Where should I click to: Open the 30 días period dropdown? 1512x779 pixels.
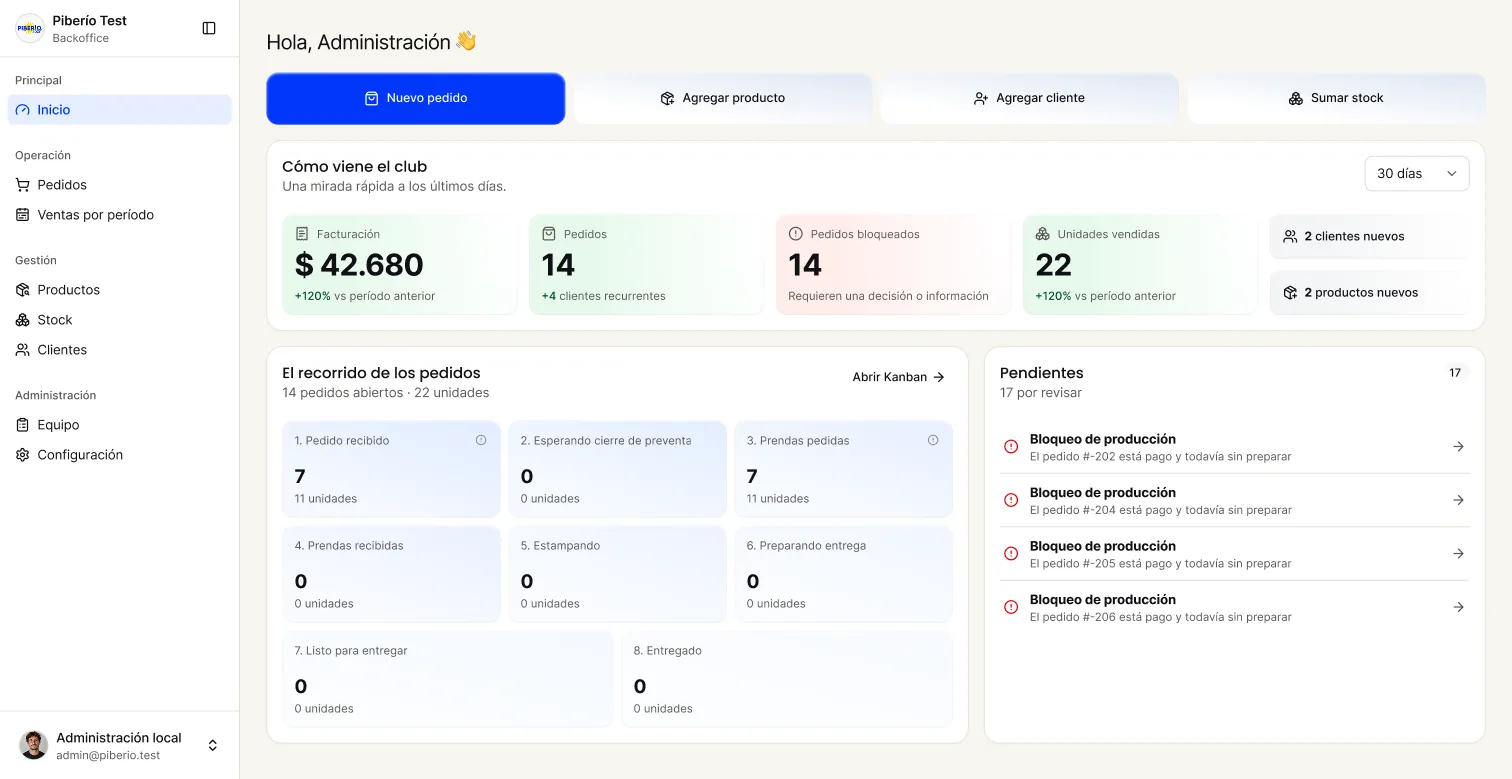click(x=1417, y=174)
